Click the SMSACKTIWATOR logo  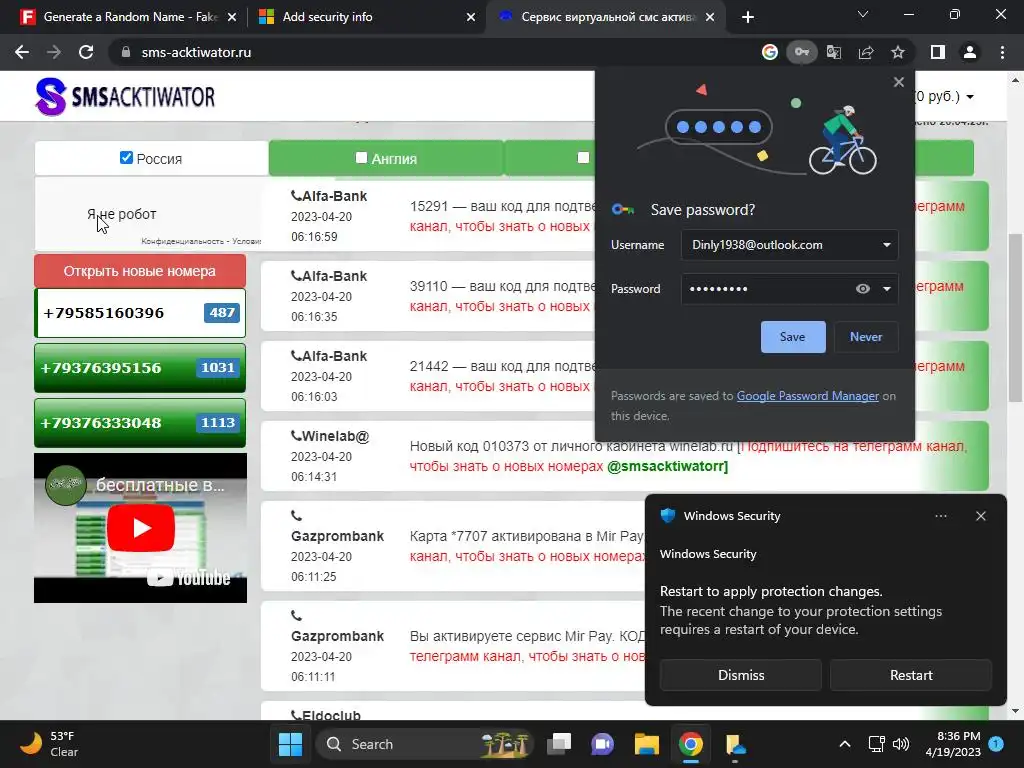pyautogui.click(x=125, y=97)
